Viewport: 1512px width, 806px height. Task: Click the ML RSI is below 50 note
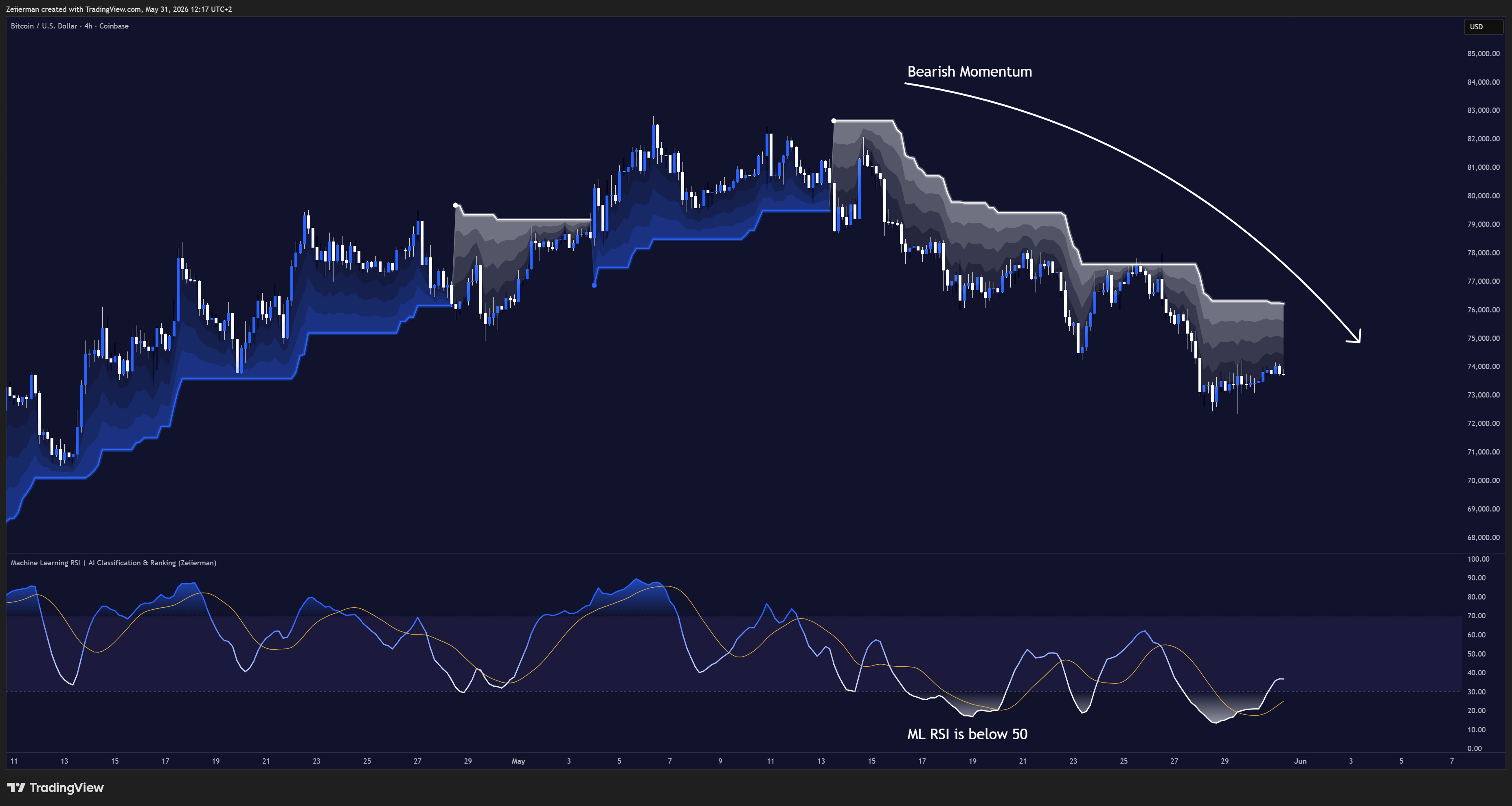[967, 734]
